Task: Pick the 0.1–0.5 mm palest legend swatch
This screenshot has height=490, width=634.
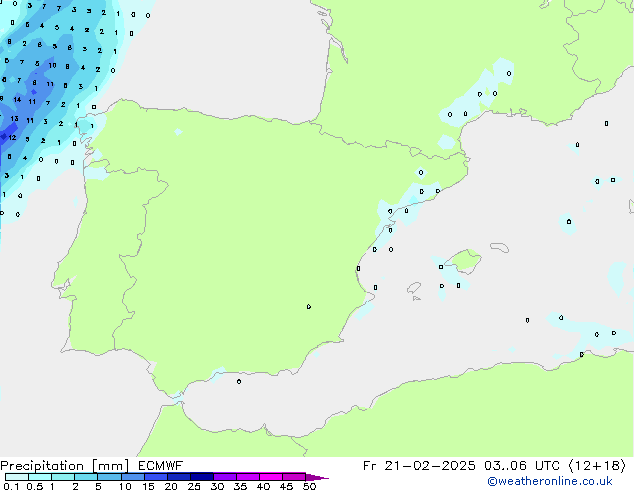Action: pyautogui.click(x=17, y=477)
